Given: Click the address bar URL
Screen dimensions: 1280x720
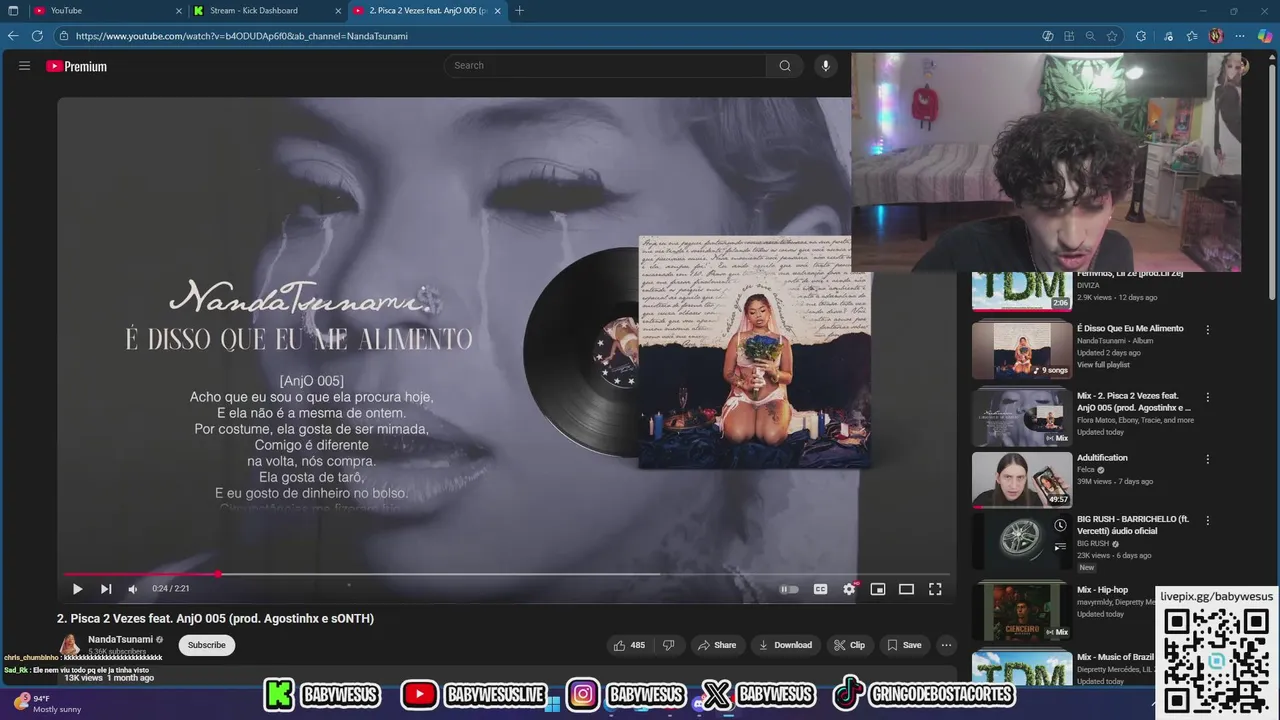Looking at the screenshot, I should coord(242,36).
